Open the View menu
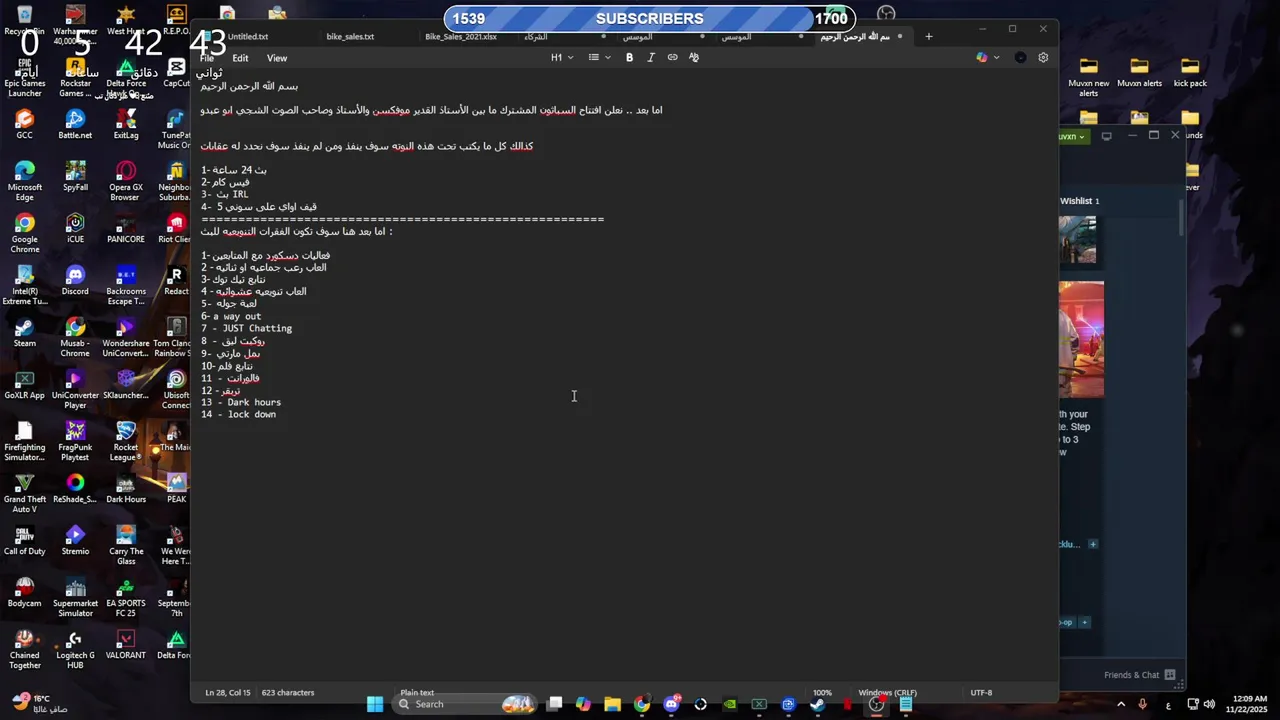 [x=277, y=58]
